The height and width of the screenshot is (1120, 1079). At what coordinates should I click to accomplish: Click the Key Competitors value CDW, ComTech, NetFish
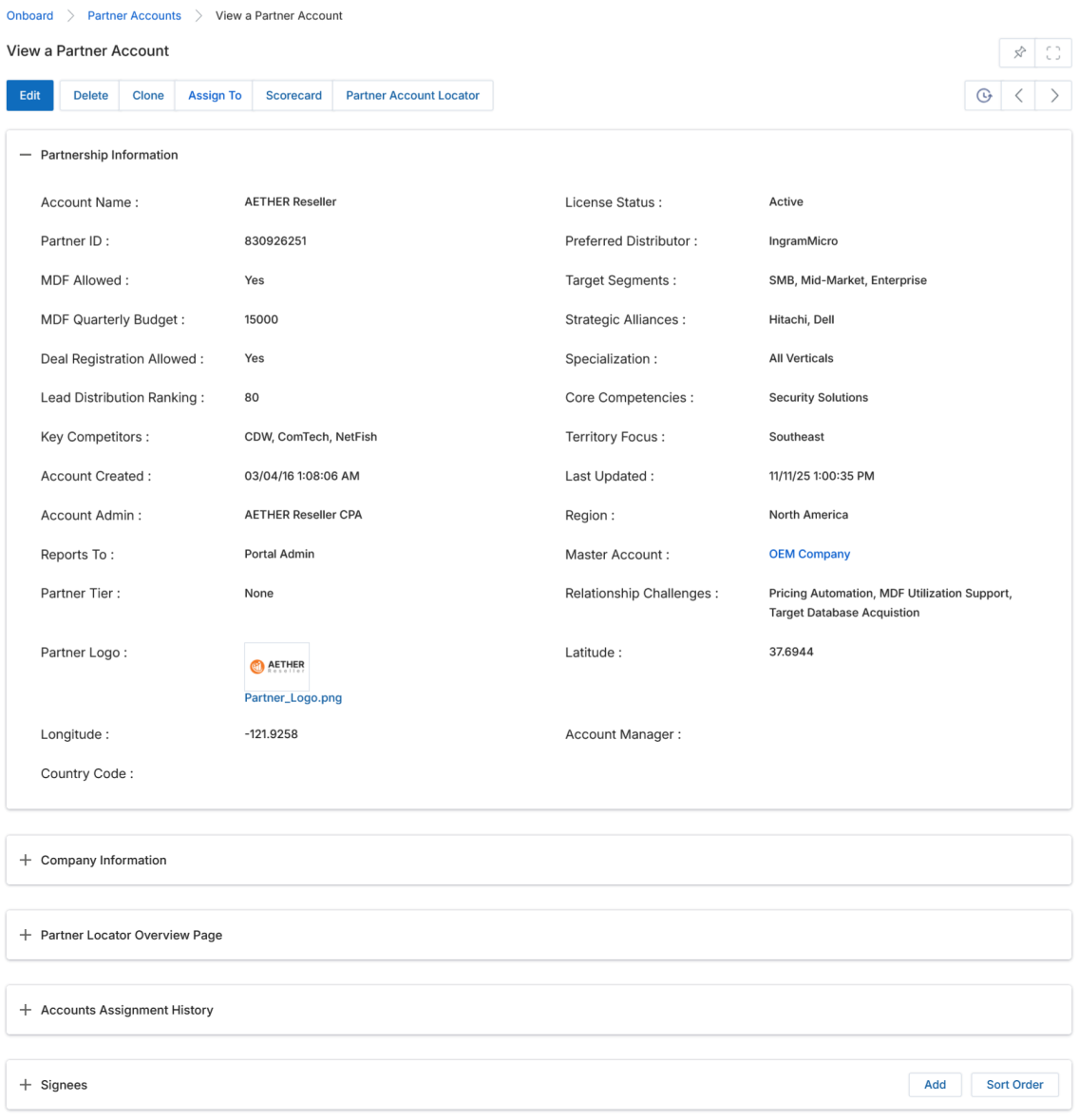point(311,437)
